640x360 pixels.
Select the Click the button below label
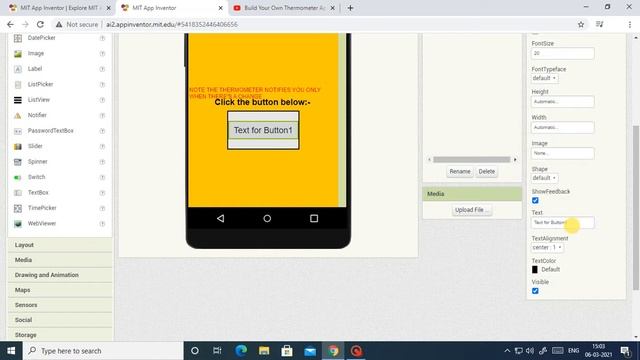pos(262,102)
